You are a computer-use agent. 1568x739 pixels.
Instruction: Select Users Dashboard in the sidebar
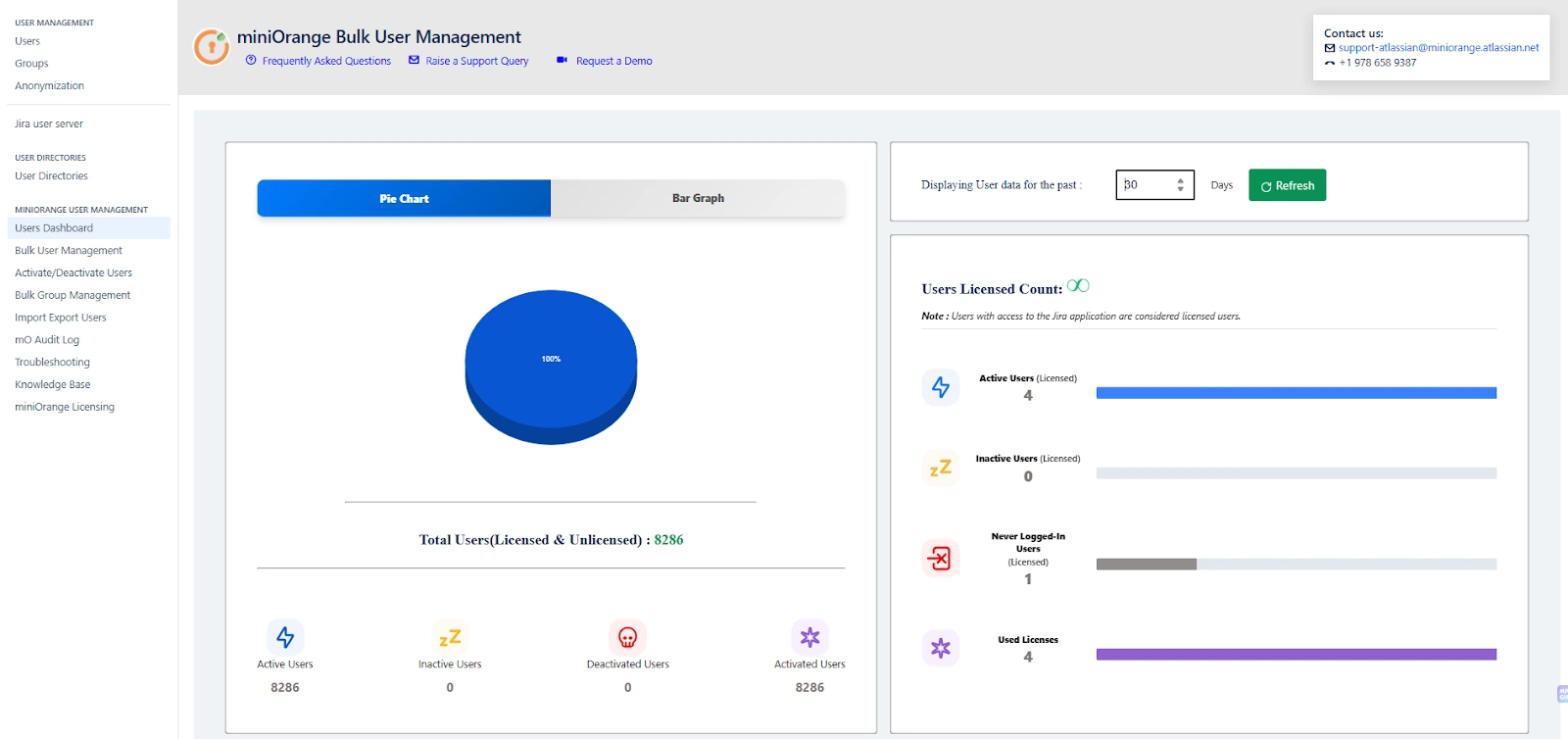click(88, 228)
